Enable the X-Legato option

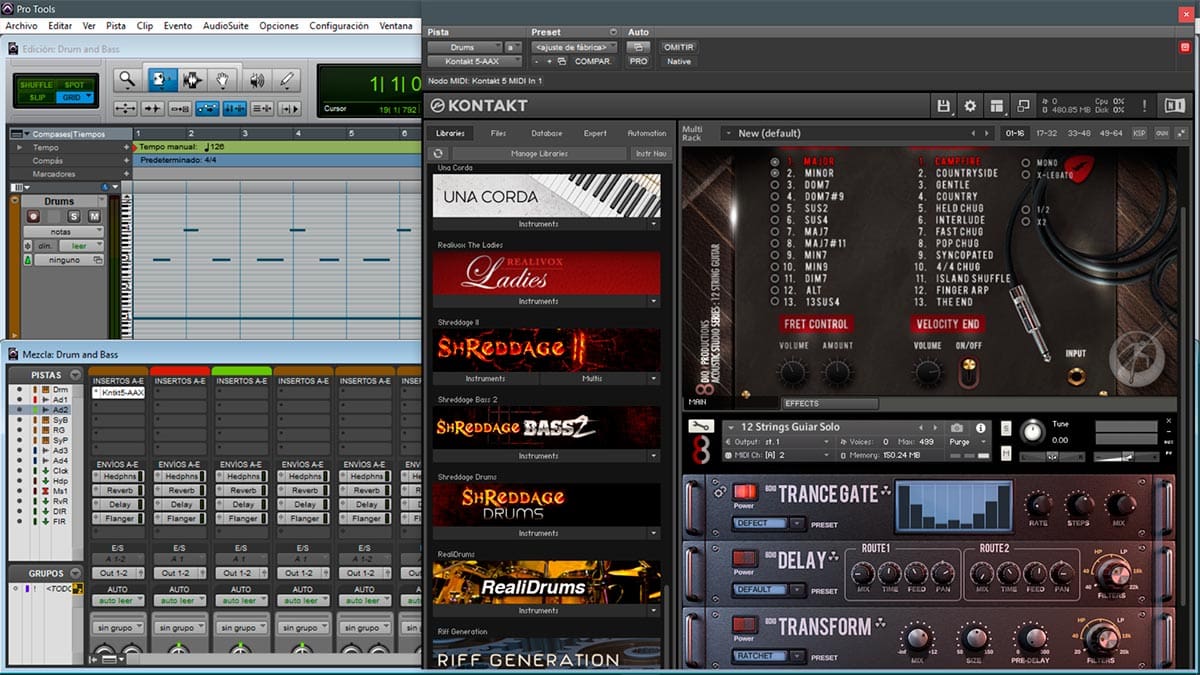coord(1026,174)
